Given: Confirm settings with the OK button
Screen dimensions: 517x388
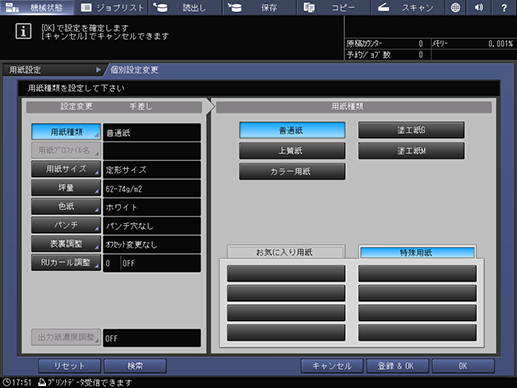Looking at the screenshot, I should (x=463, y=366).
